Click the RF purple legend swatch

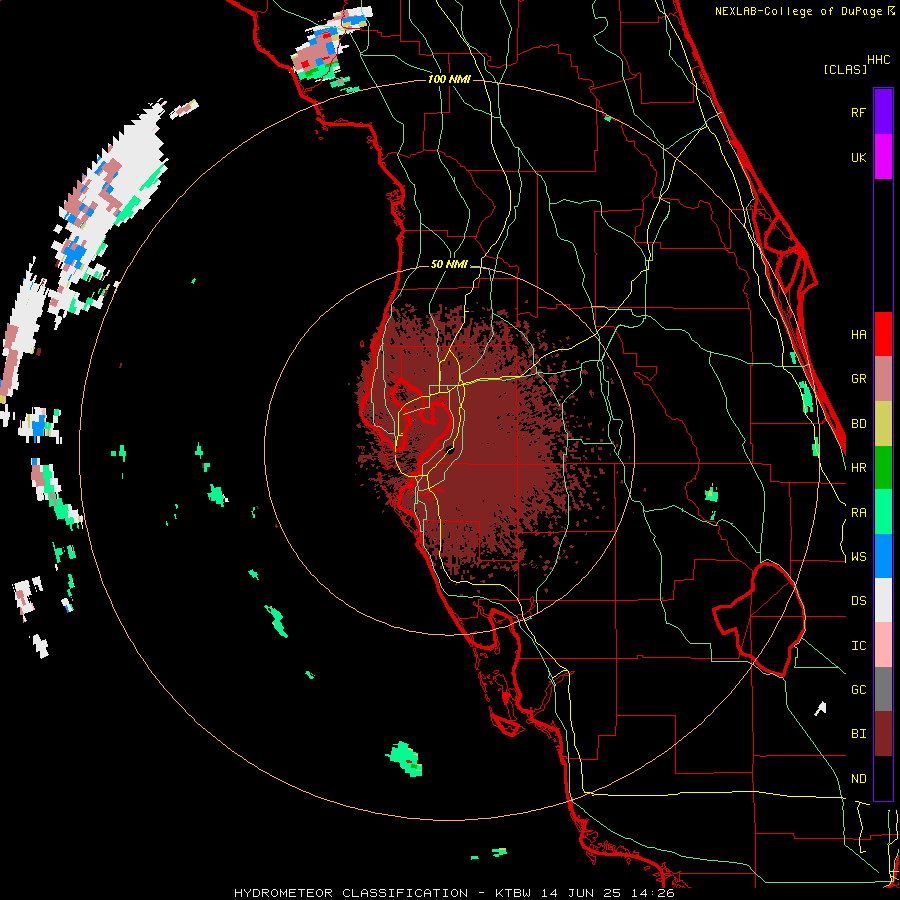pyautogui.click(x=883, y=112)
